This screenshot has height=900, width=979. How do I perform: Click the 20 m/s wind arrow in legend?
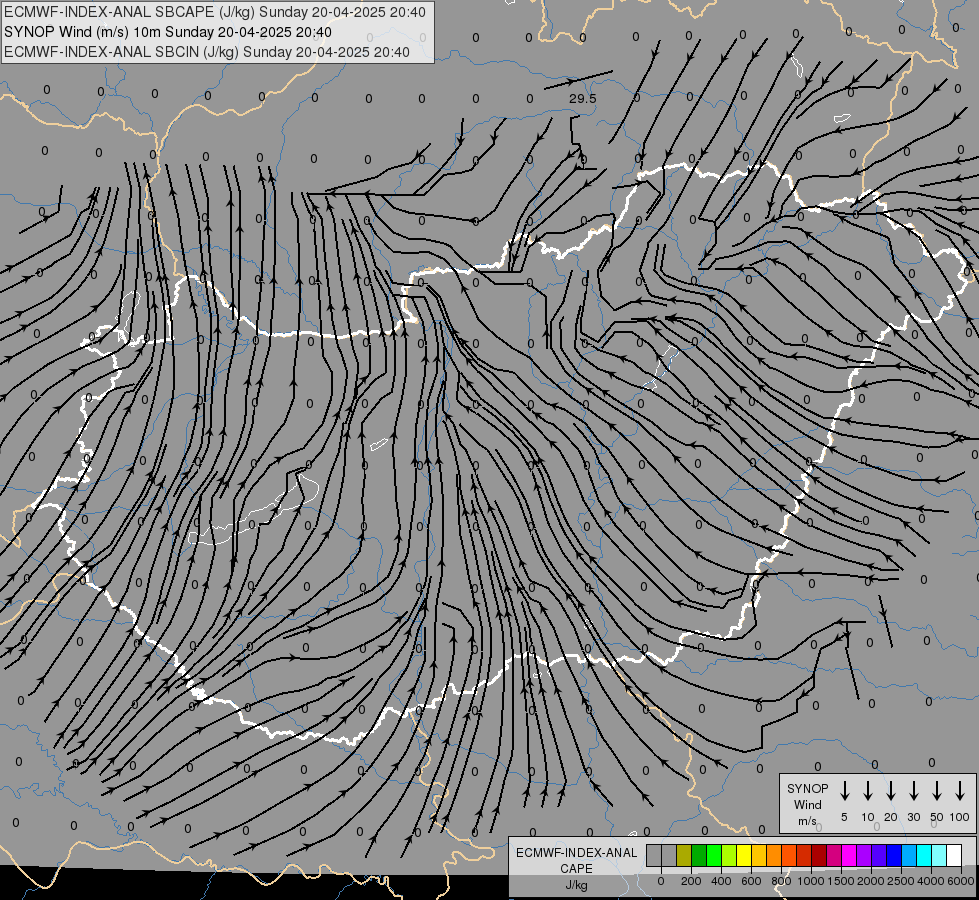pyautogui.click(x=890, y=791)
